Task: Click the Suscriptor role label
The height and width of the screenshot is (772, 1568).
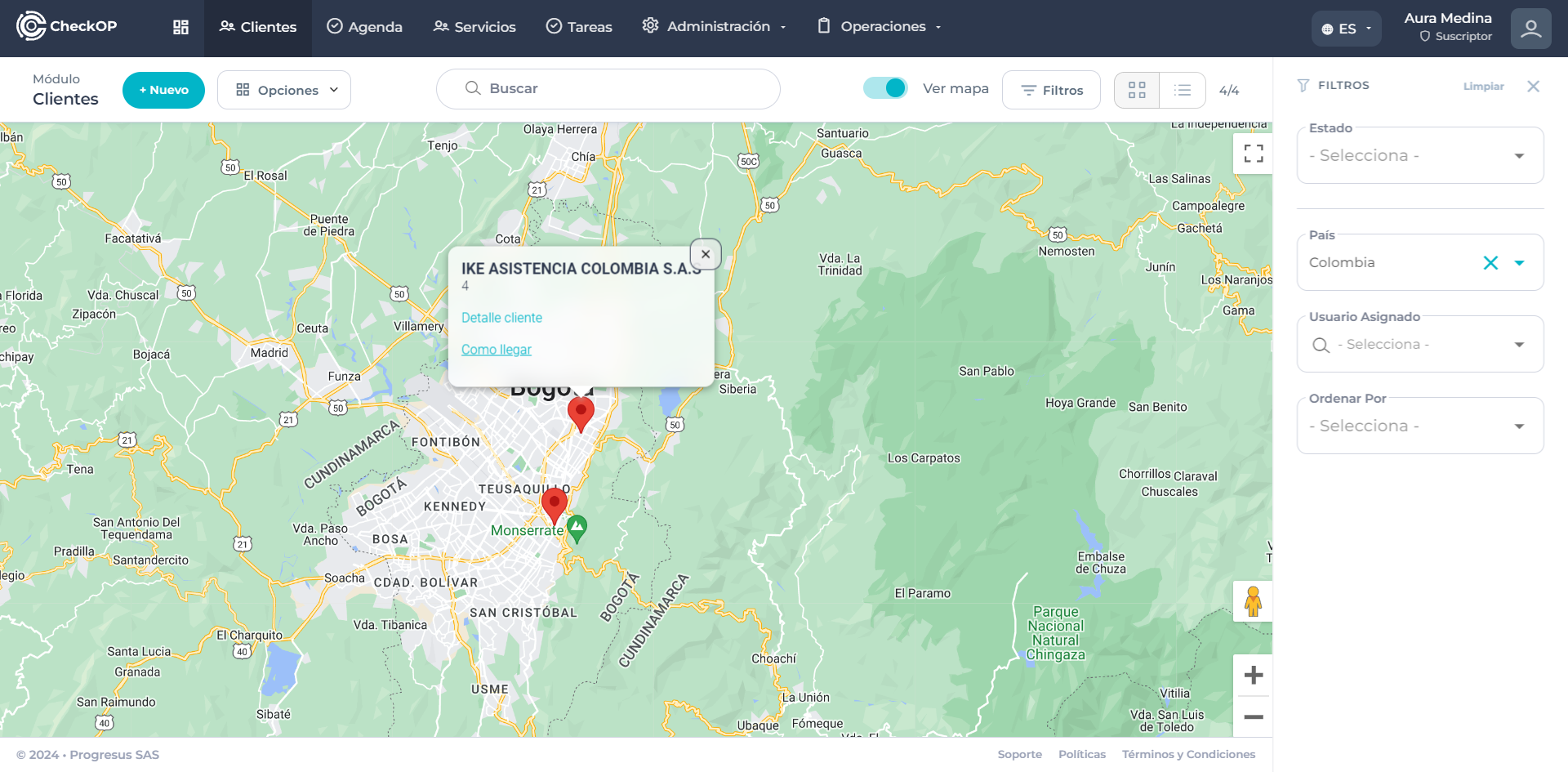Action: 1455,37
